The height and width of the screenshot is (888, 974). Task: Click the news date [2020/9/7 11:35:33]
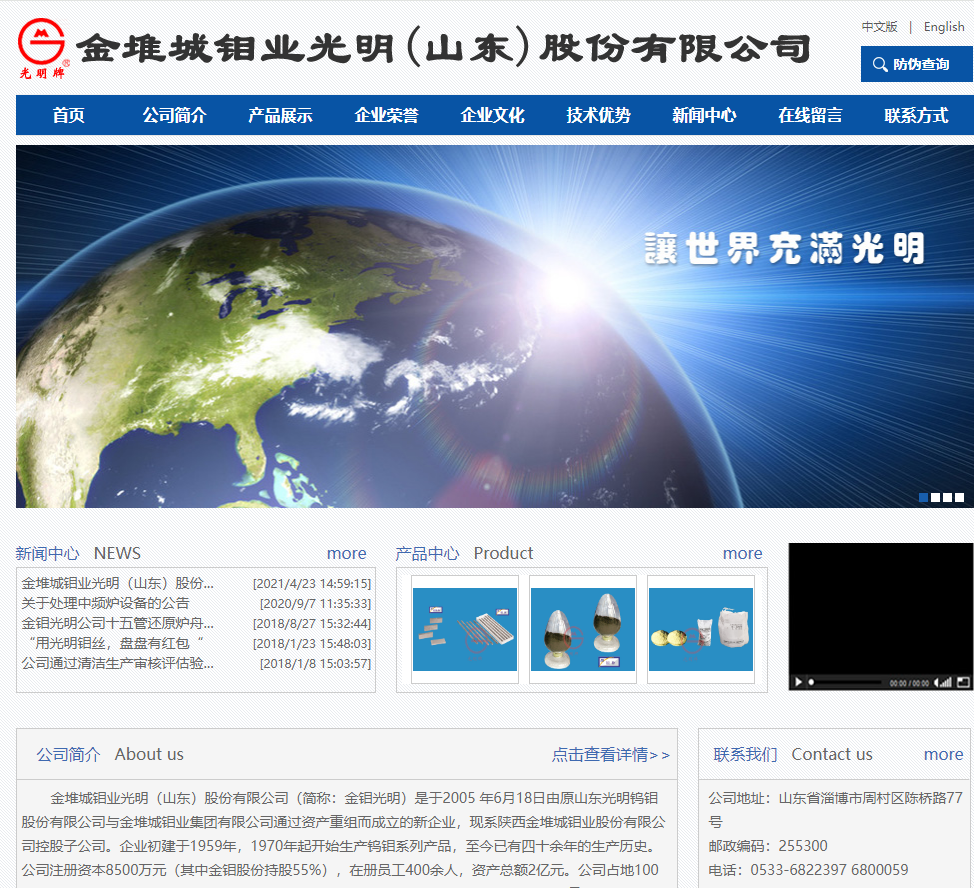(x=316, y=604)
